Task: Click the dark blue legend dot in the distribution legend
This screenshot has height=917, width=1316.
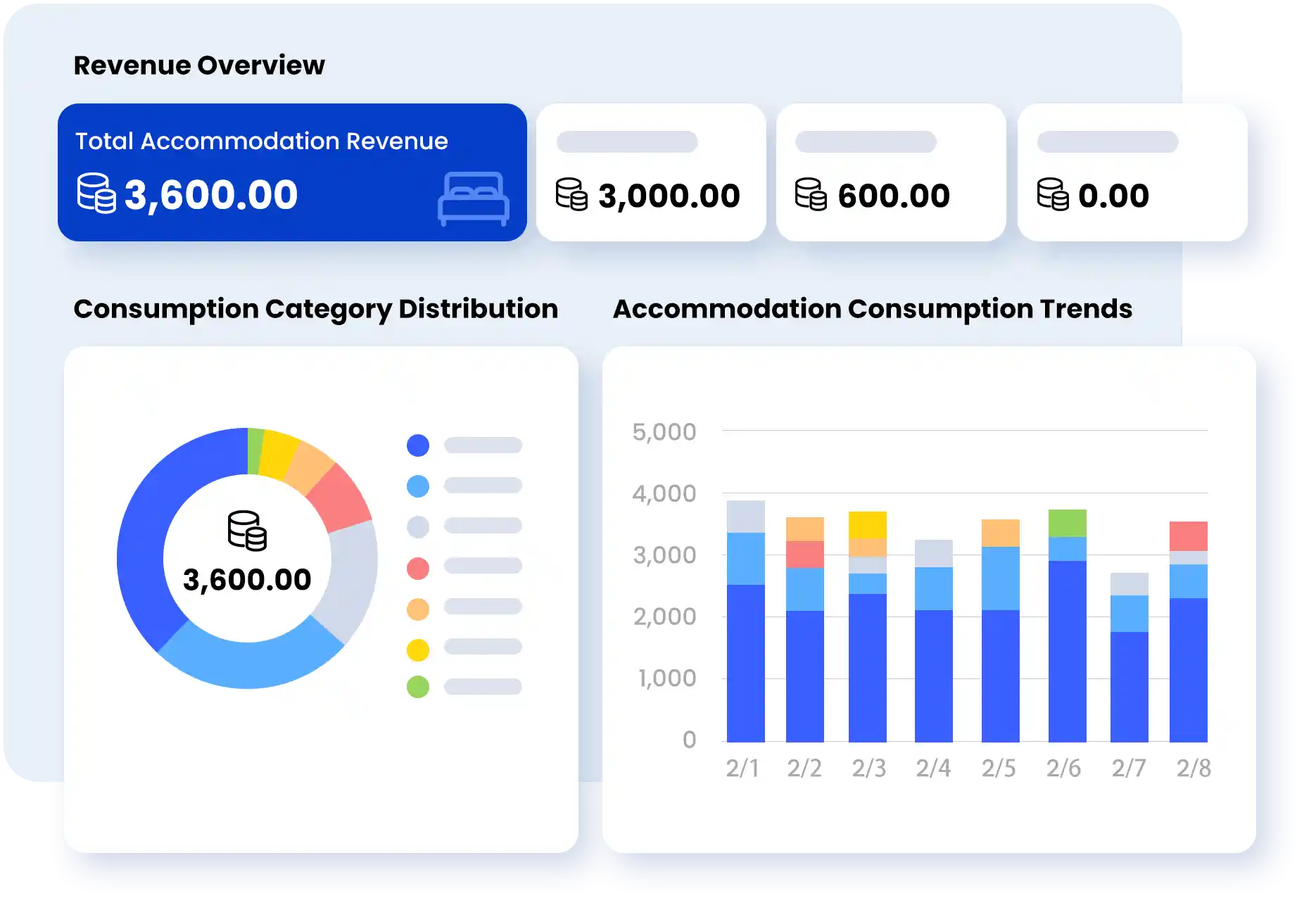Action: (417, 444)
